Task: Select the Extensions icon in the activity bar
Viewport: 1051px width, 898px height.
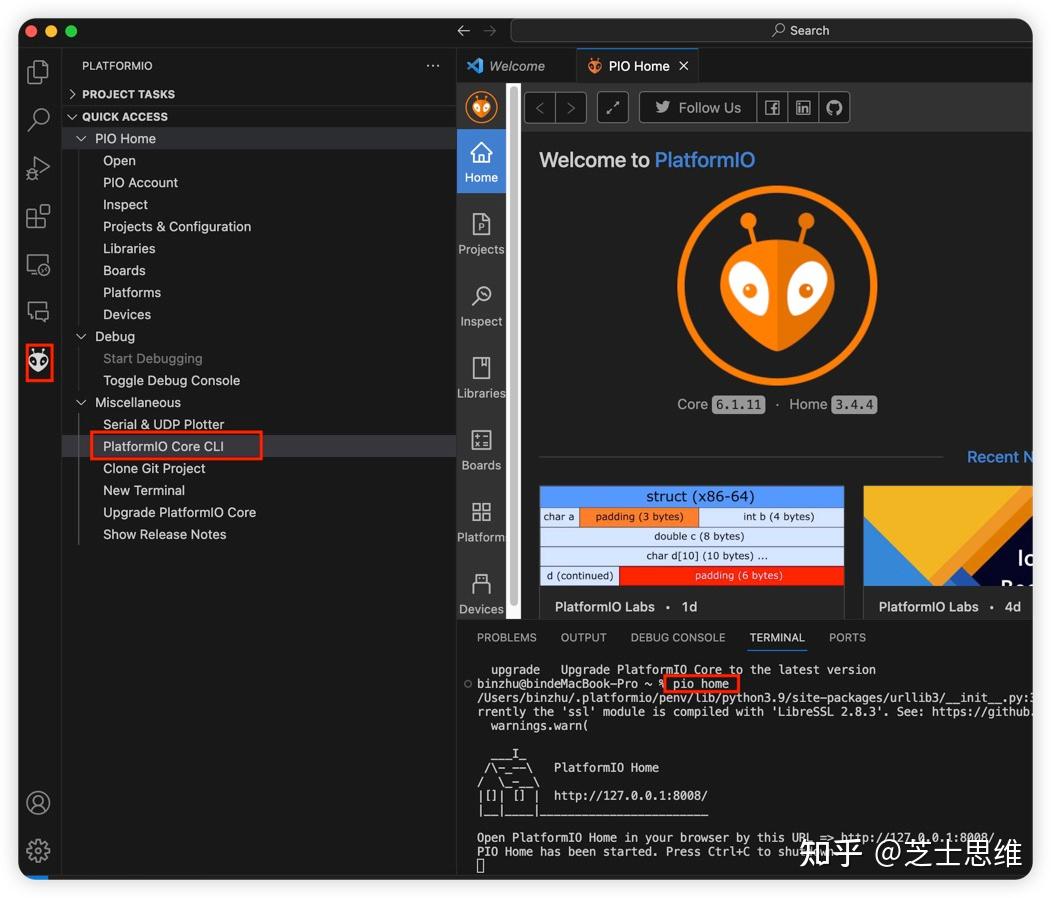Action: 37,216
